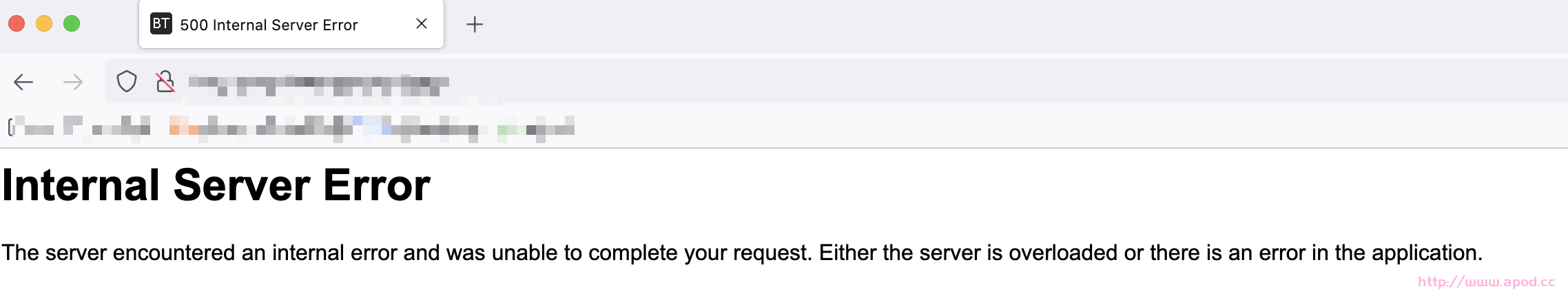1568x300 pixels.
Task: Open the tracking protection shield panel
Action: 127,82
